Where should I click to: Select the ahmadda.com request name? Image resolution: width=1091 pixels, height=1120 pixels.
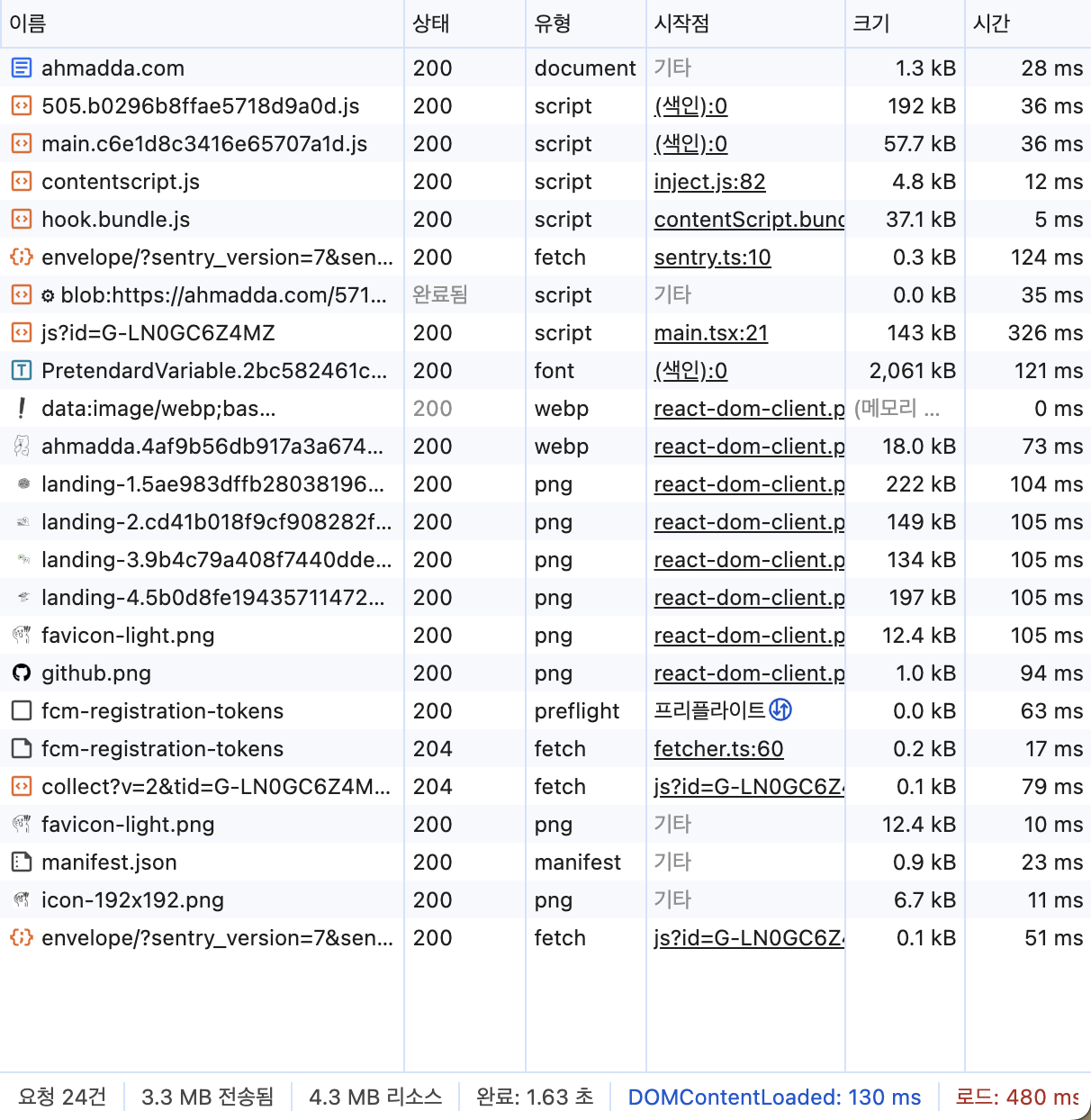point(113,68)
